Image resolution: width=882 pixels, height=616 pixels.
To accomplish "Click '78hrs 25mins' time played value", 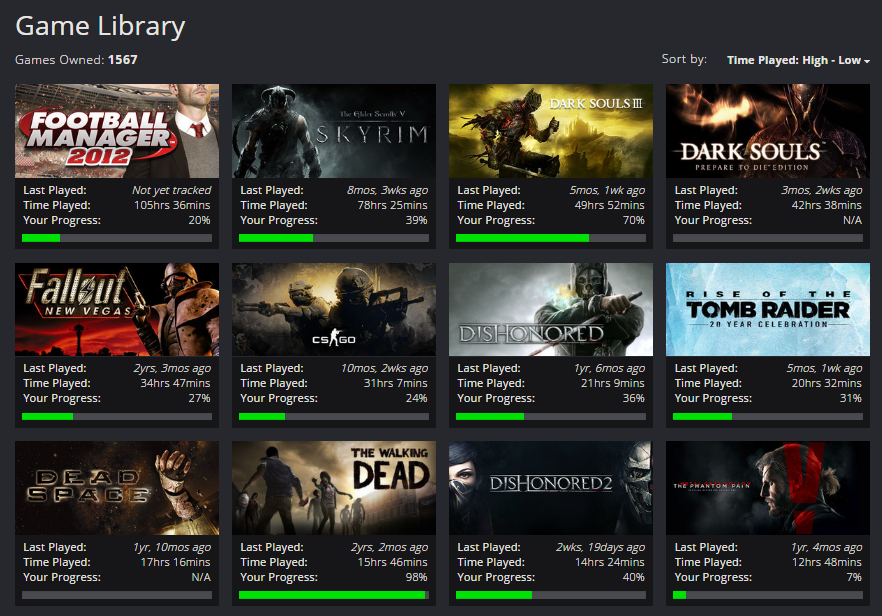I will [x=393, y=205].
